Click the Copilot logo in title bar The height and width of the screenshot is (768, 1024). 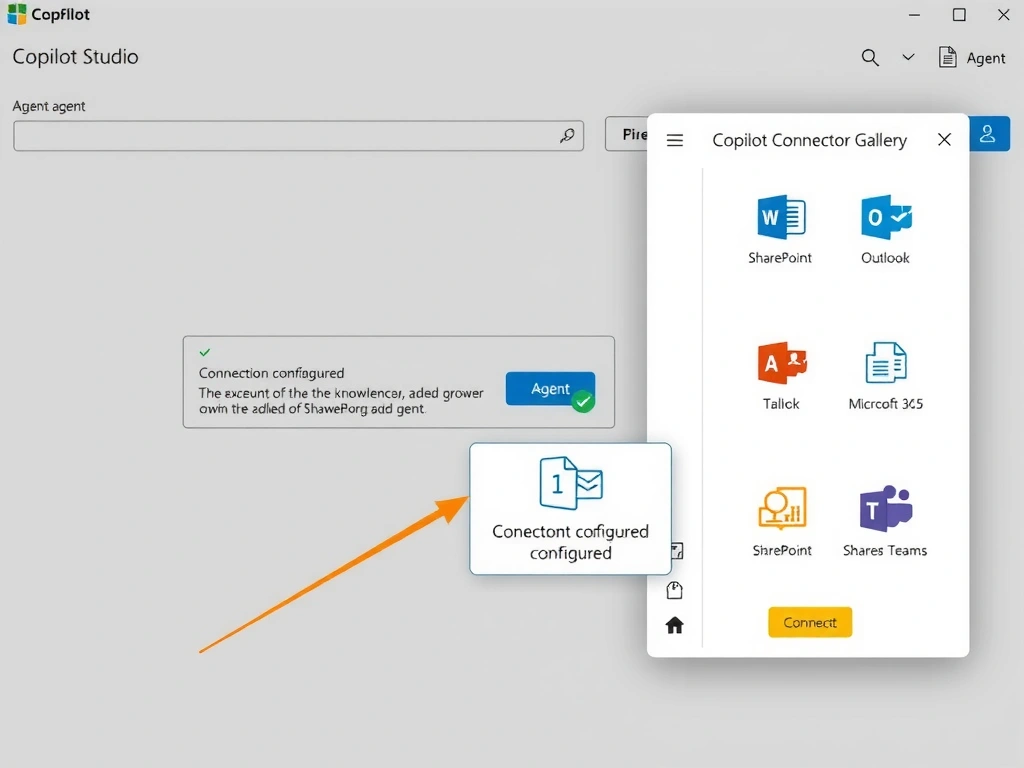pos(16,14)
